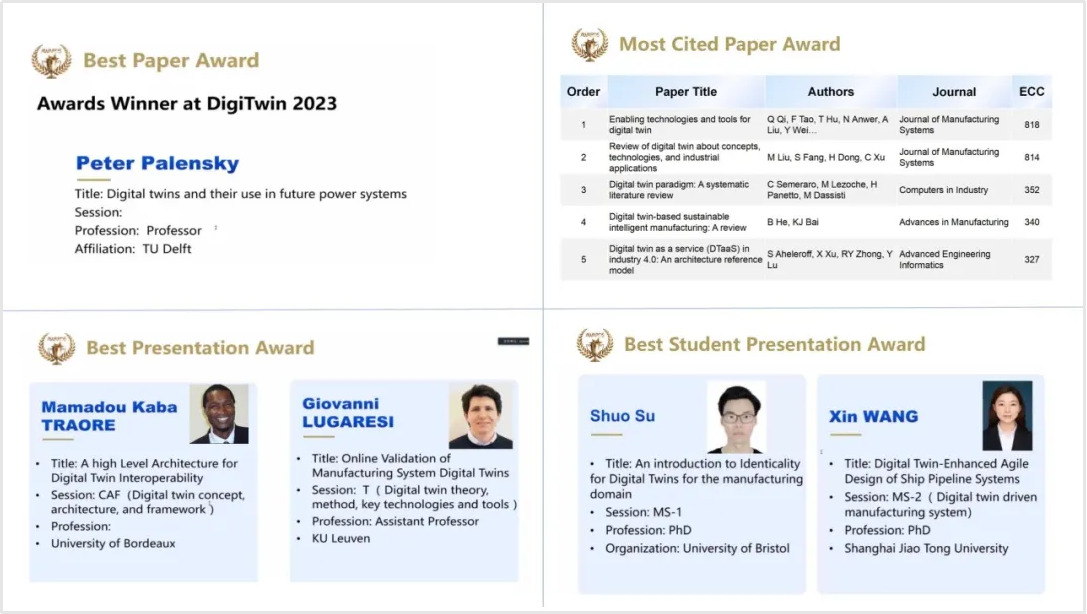
Task: Select the photo in Xin WANG's card
Action: click(1007, 415)
